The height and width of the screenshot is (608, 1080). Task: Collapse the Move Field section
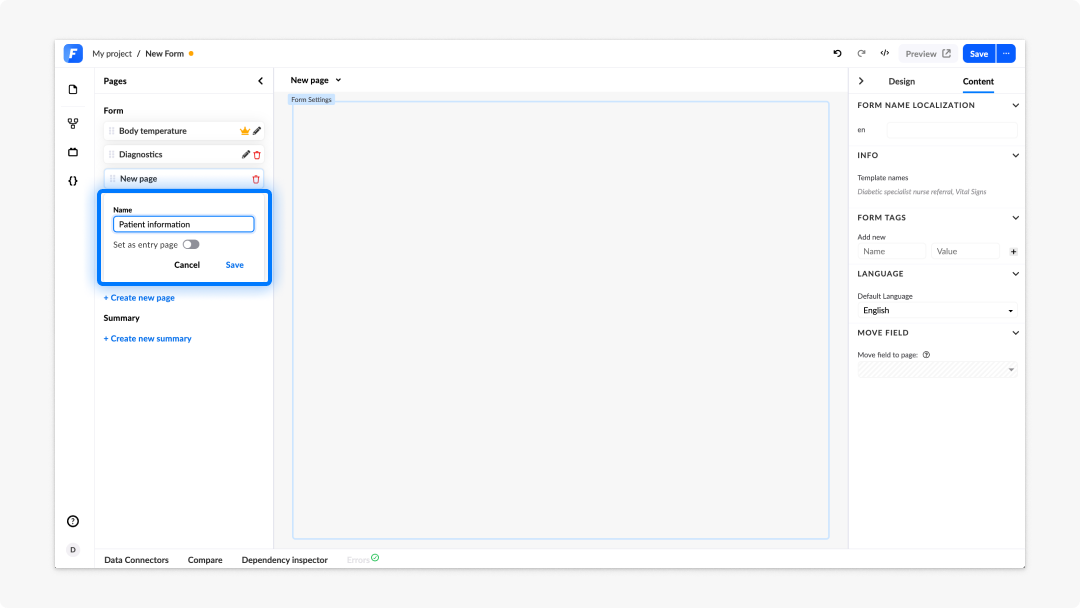1015,333
